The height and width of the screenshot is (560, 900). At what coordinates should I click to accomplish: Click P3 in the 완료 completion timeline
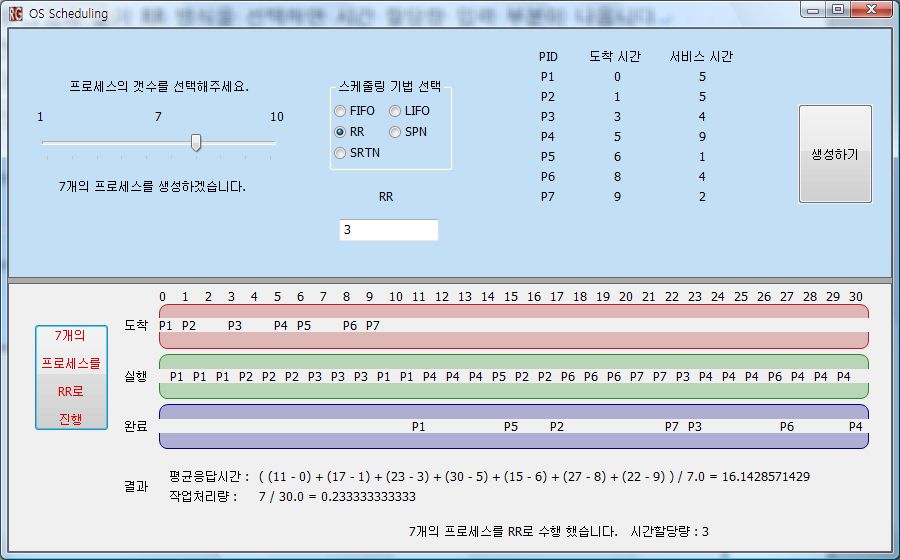[695, 427]
